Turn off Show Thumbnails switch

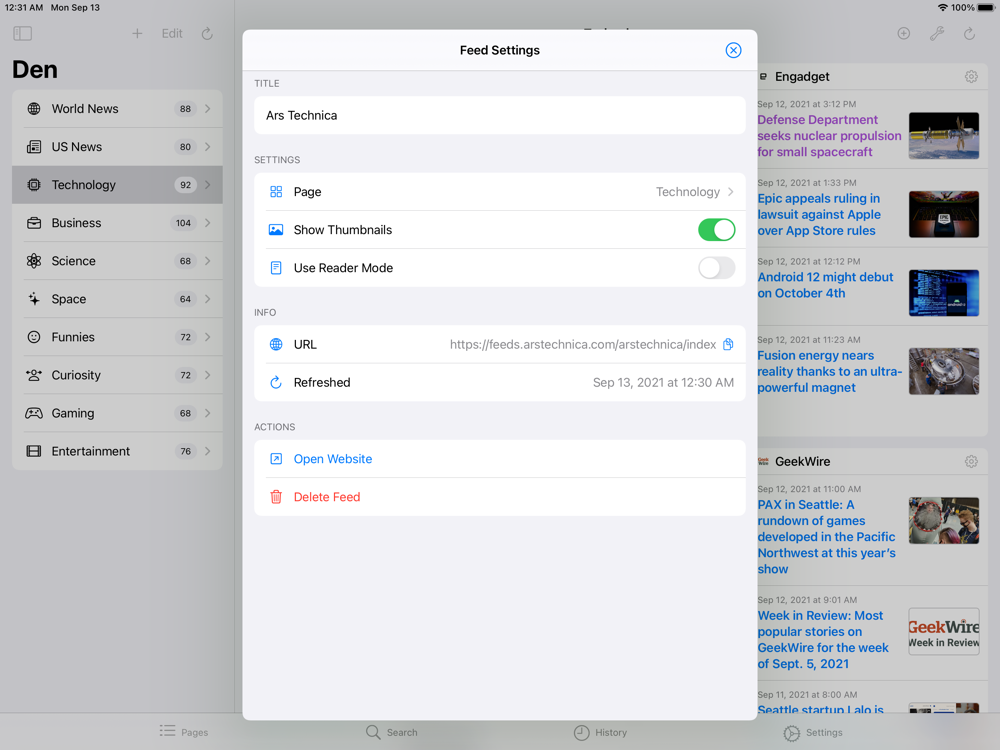pos(716,230)
